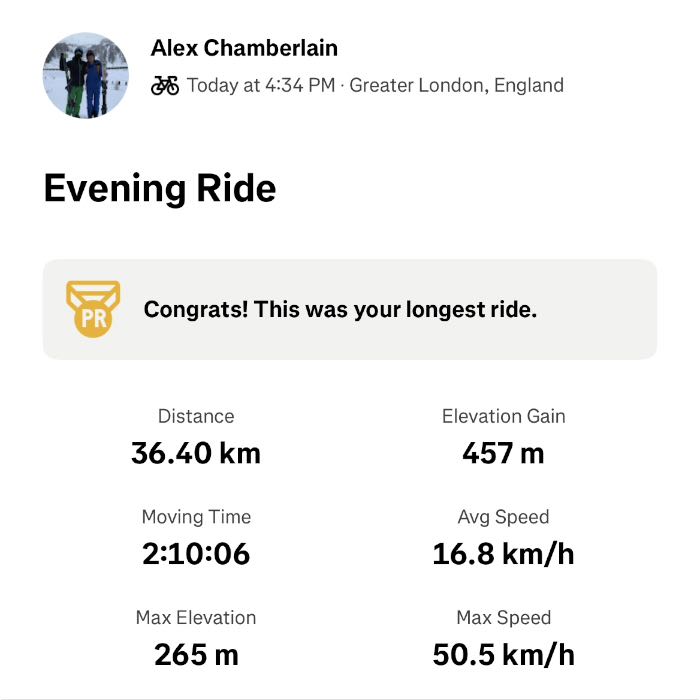Select the Today at 4:34 PM timestamp
Viewport: 700px width, 700px height.
260,85
